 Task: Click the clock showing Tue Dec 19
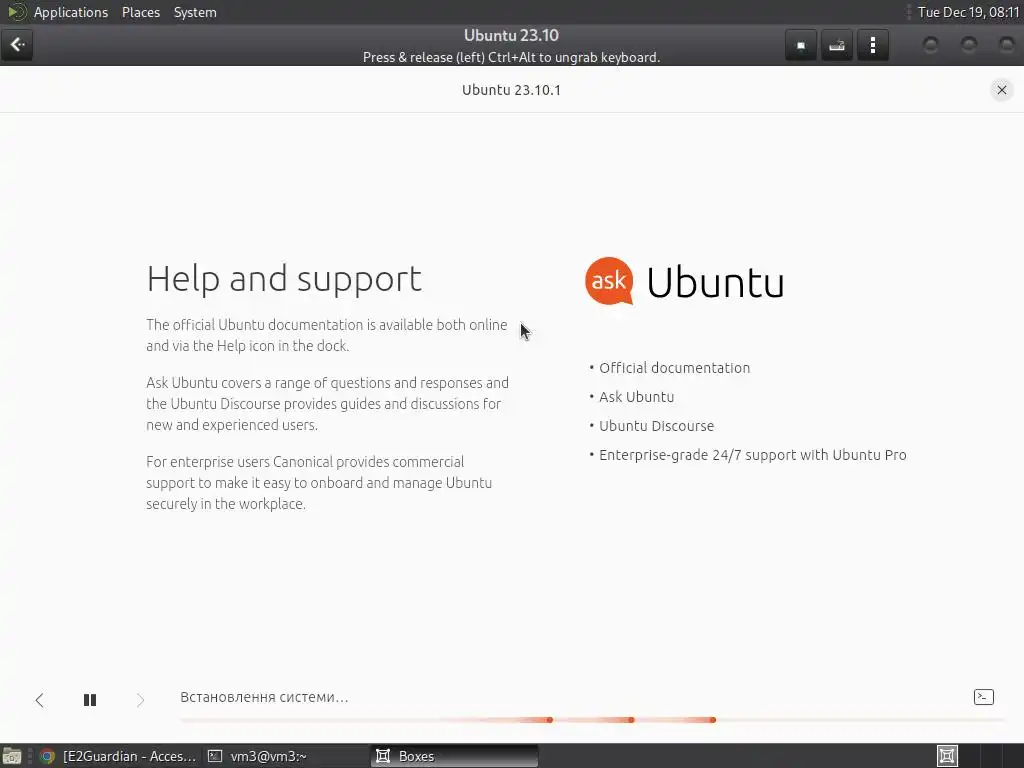click(968, 12)
